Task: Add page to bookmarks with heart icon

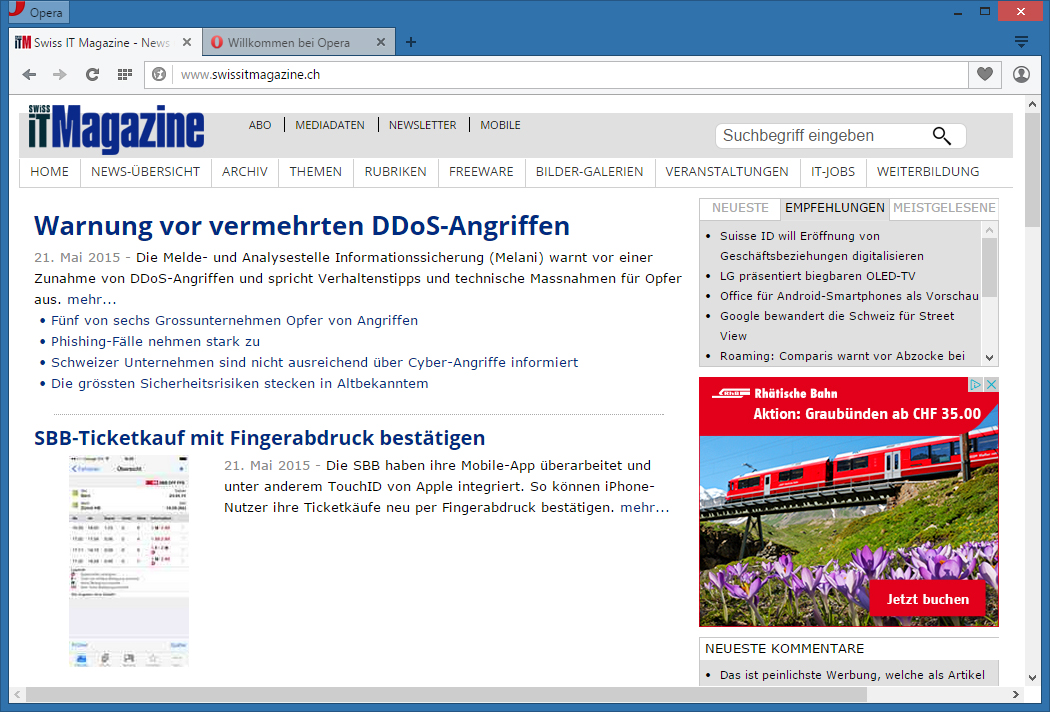Action: (984, 74)
